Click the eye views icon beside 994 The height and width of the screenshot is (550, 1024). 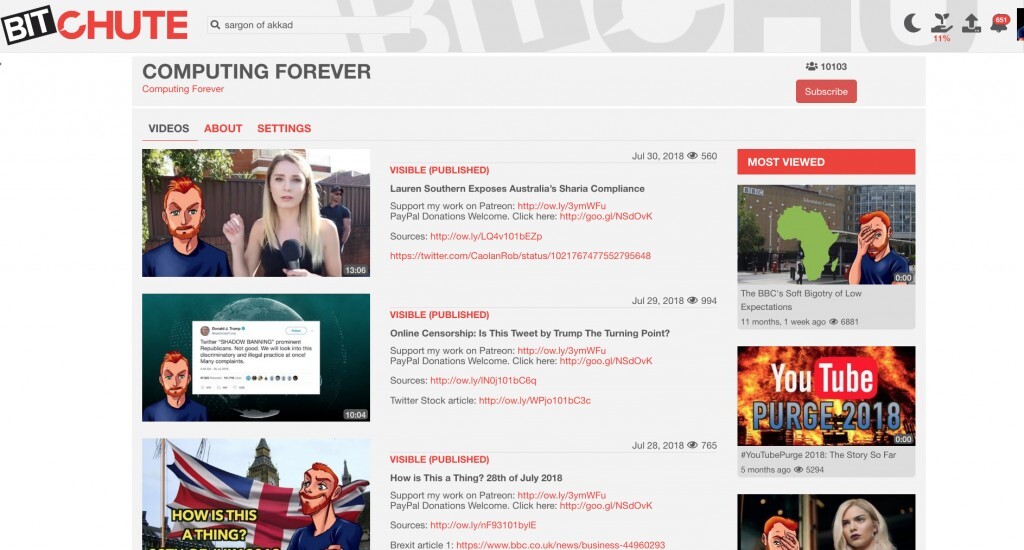(x=693, y=300)
